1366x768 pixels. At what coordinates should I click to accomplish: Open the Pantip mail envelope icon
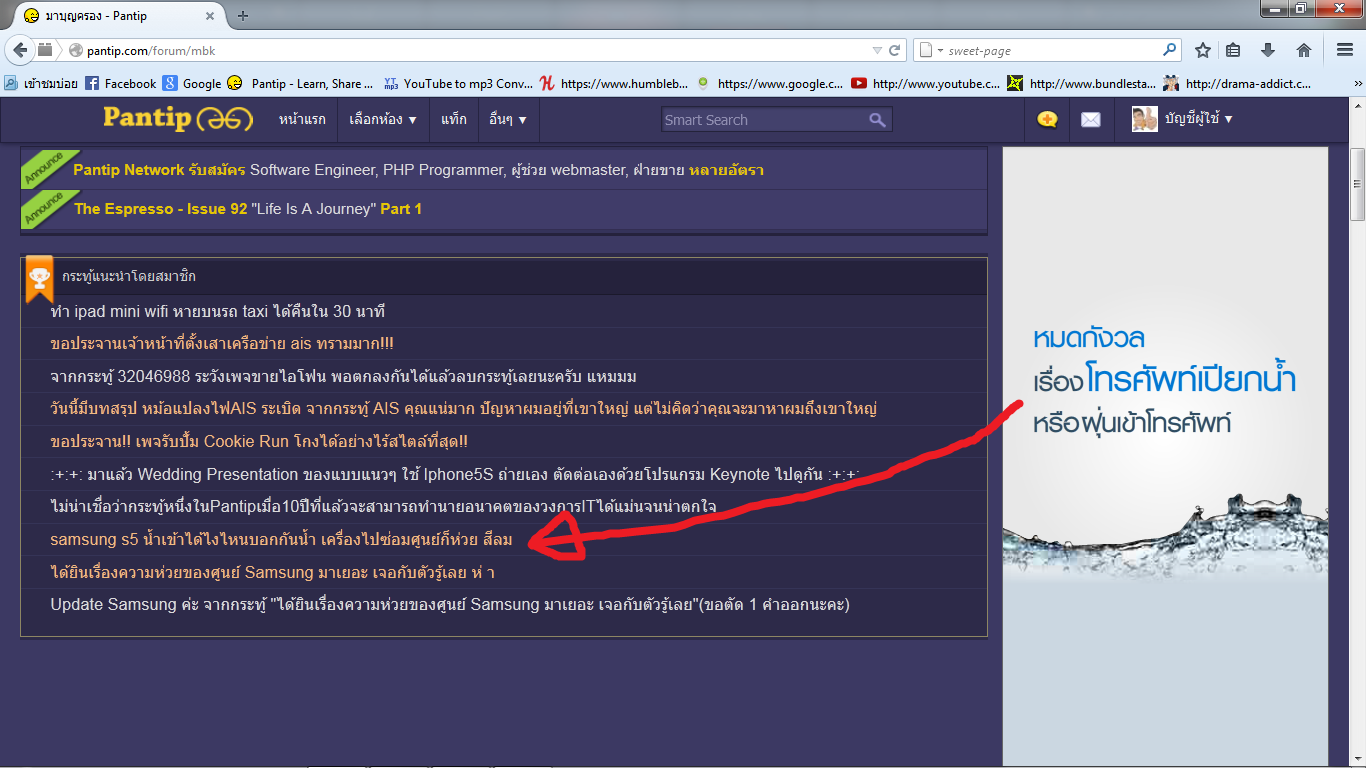(1091, 120)
